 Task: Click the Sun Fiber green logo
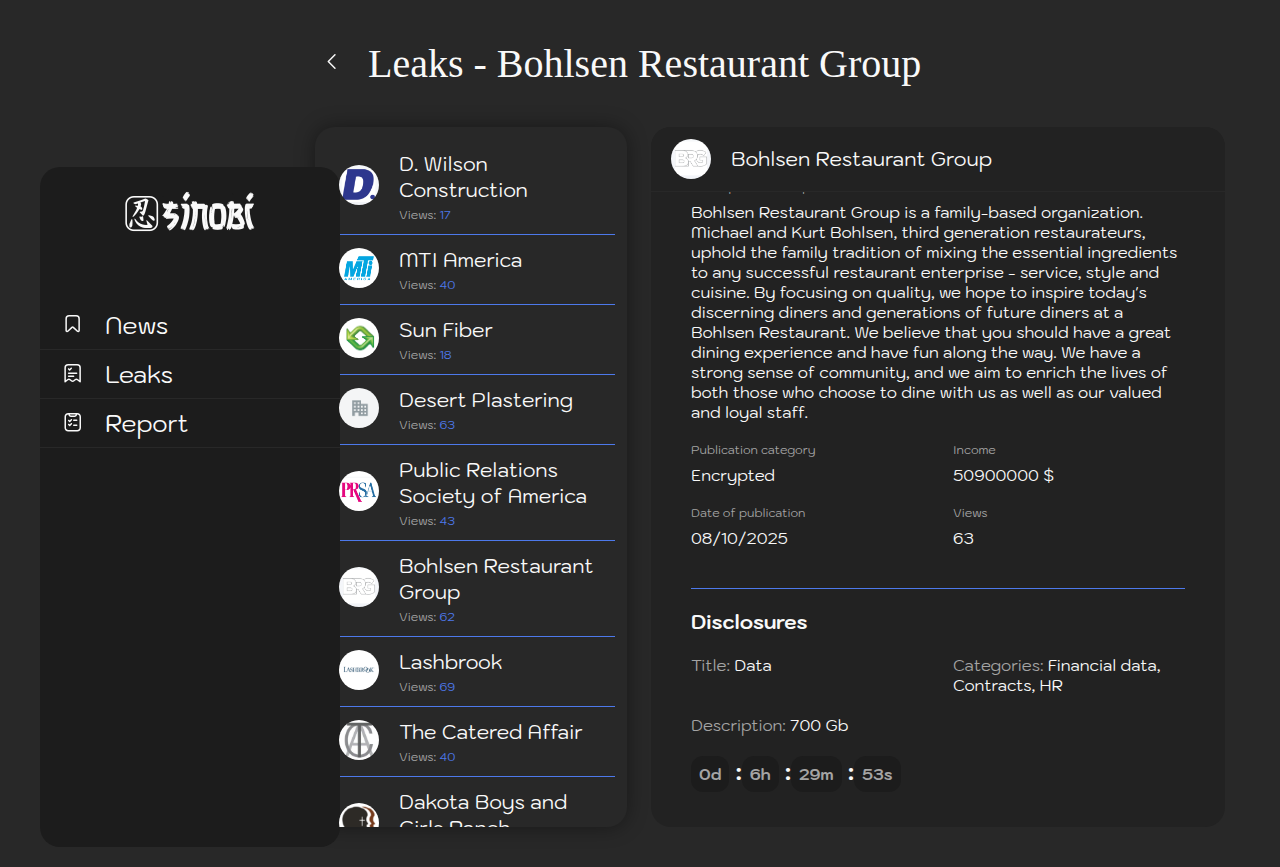pyautogui.click(x=359, y=338)
